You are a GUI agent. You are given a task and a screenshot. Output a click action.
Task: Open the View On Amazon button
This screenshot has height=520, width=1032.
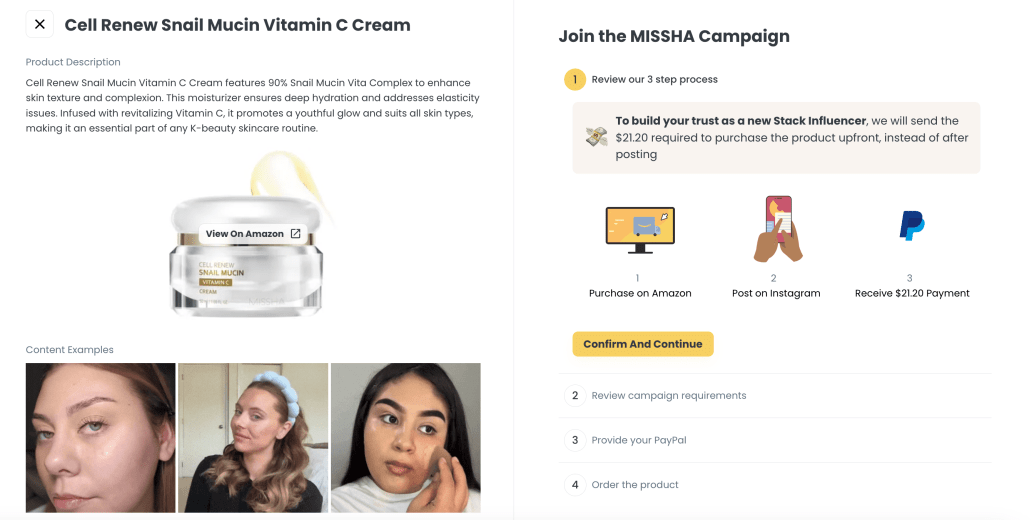(x=253, y=234)
